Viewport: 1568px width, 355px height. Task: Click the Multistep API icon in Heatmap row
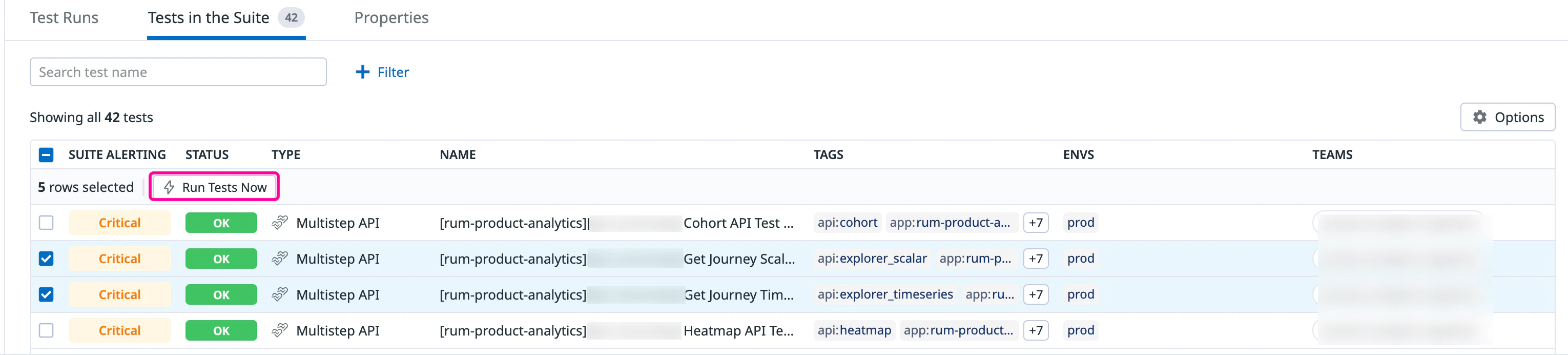click(279, 331)
